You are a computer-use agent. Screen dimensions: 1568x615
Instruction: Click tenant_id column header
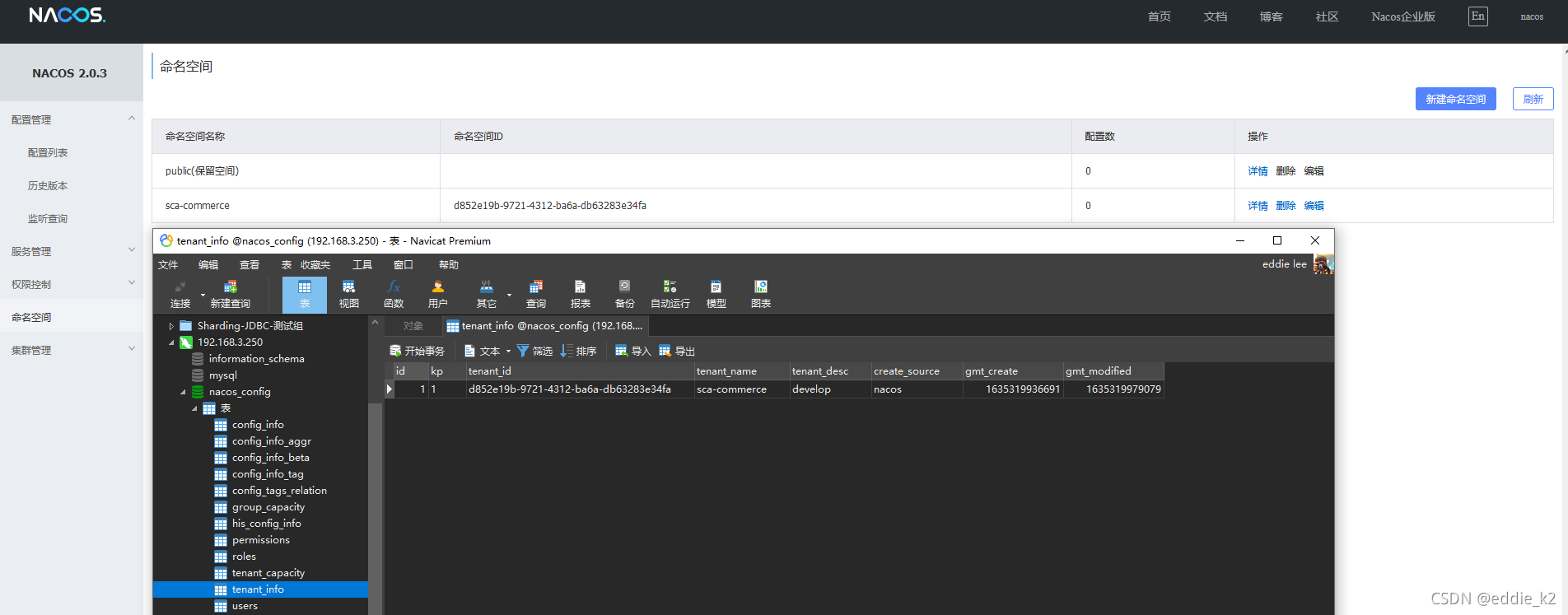(x=580, y=371)
